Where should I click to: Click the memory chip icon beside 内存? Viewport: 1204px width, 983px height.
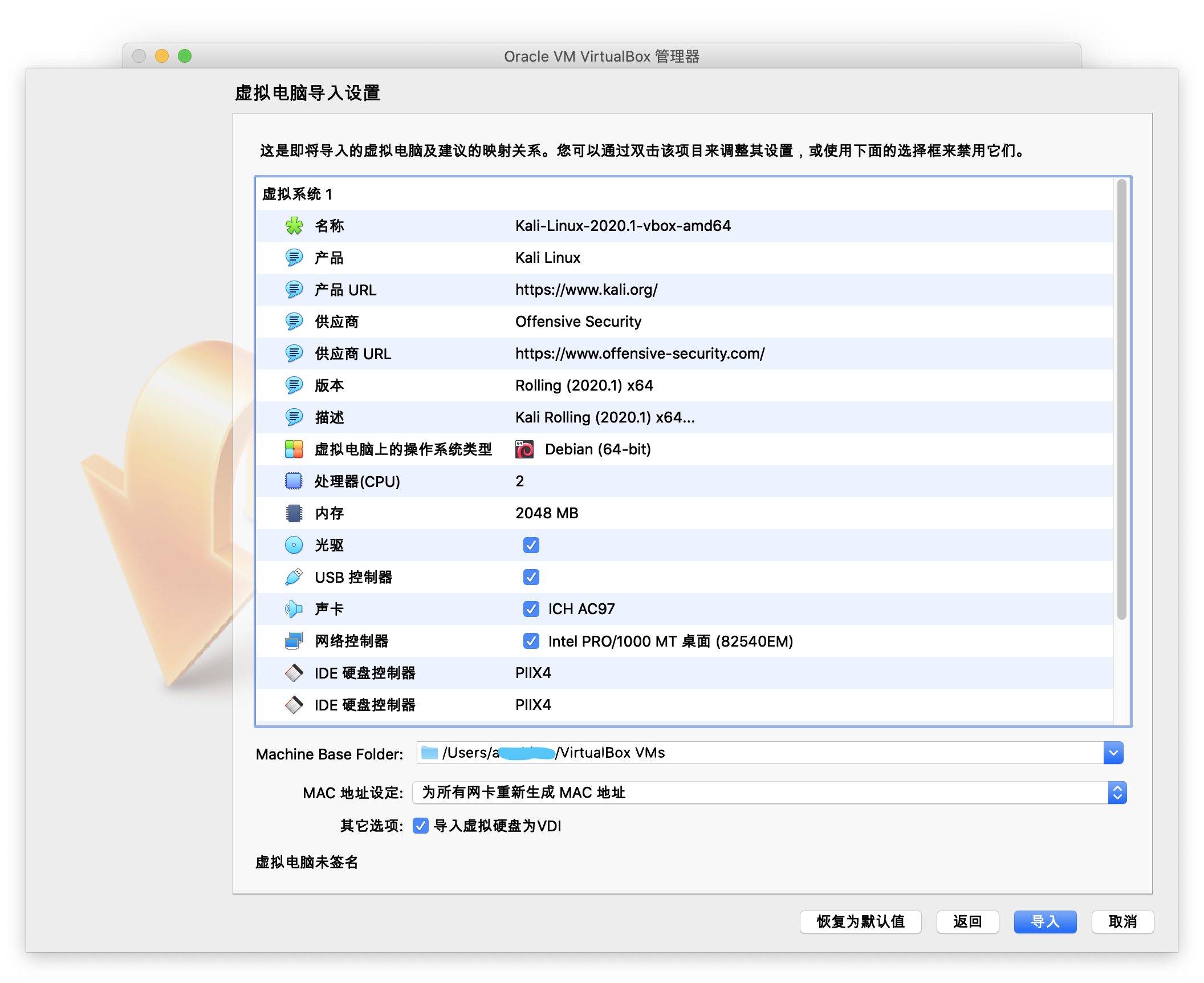[294, 513]
